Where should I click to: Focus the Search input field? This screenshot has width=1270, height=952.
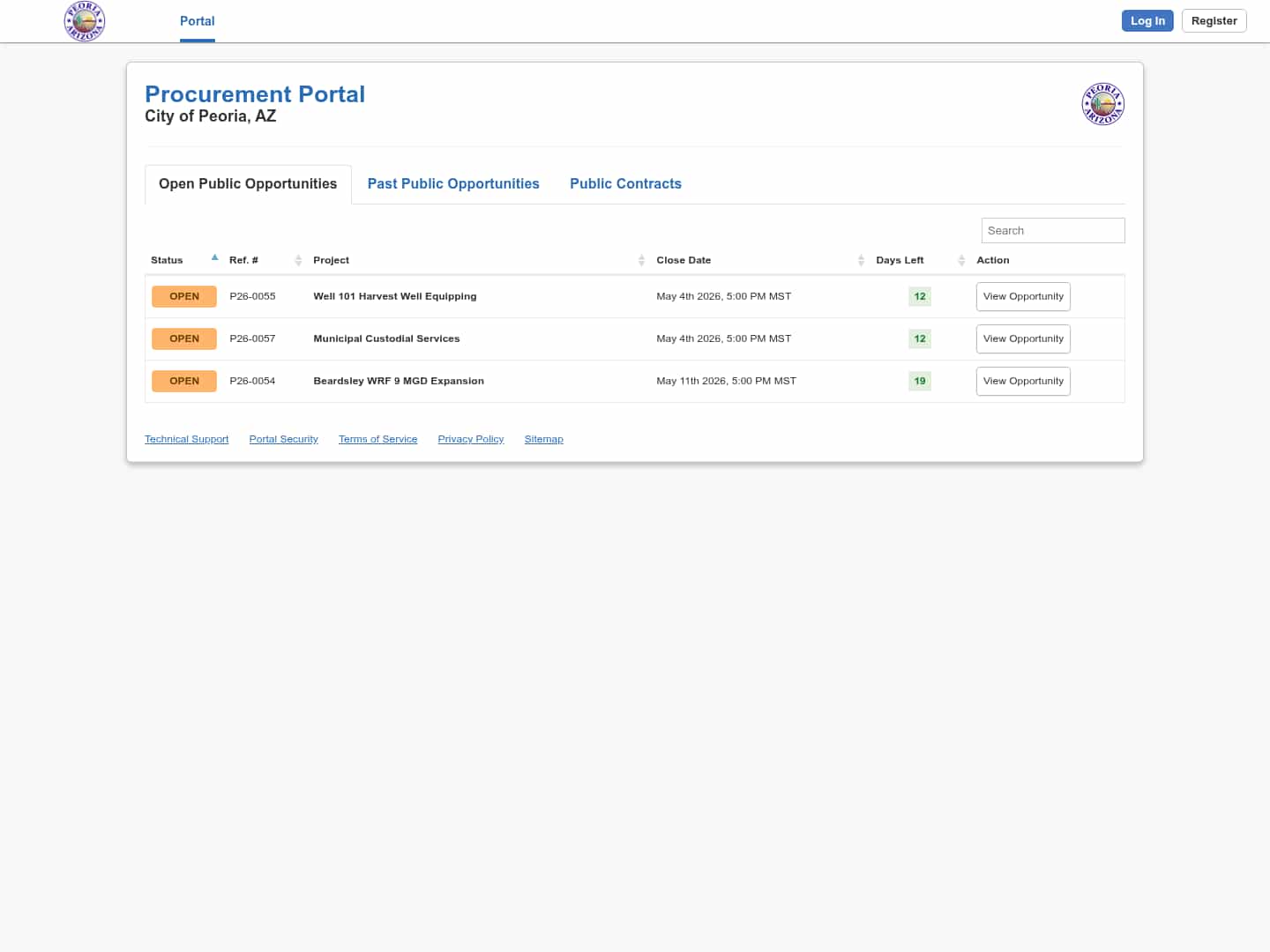(1053, 230)
